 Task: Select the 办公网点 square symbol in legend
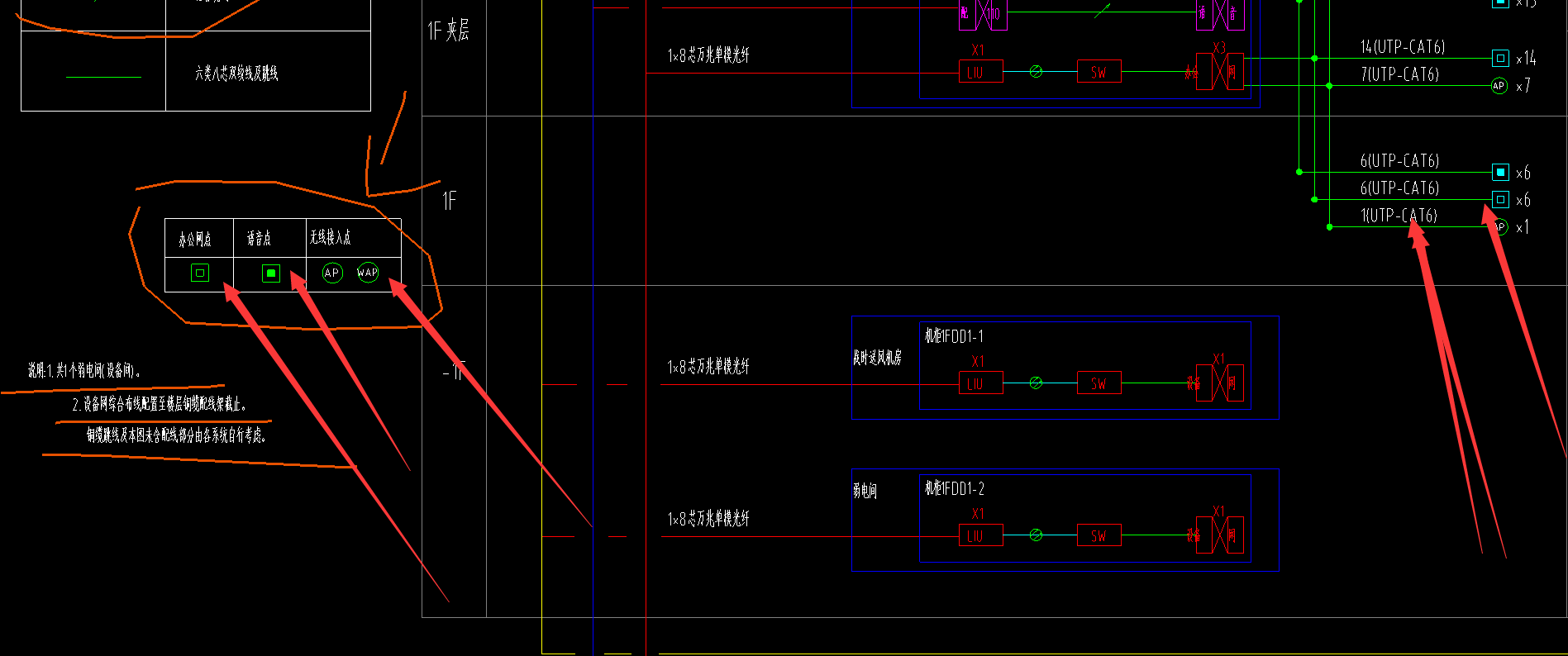pos(200,273)
